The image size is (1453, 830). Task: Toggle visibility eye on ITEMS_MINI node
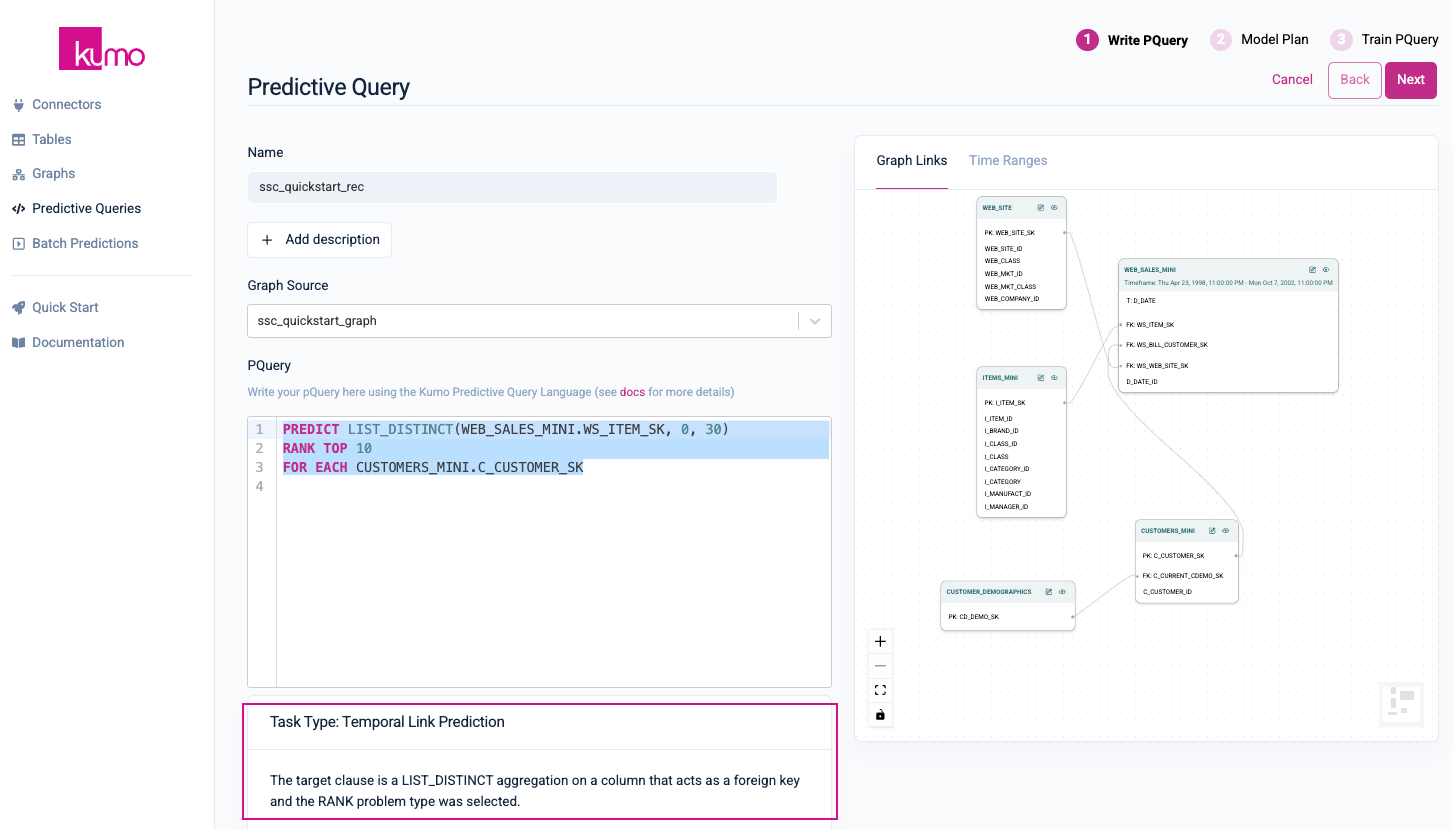pos(1054,378)
